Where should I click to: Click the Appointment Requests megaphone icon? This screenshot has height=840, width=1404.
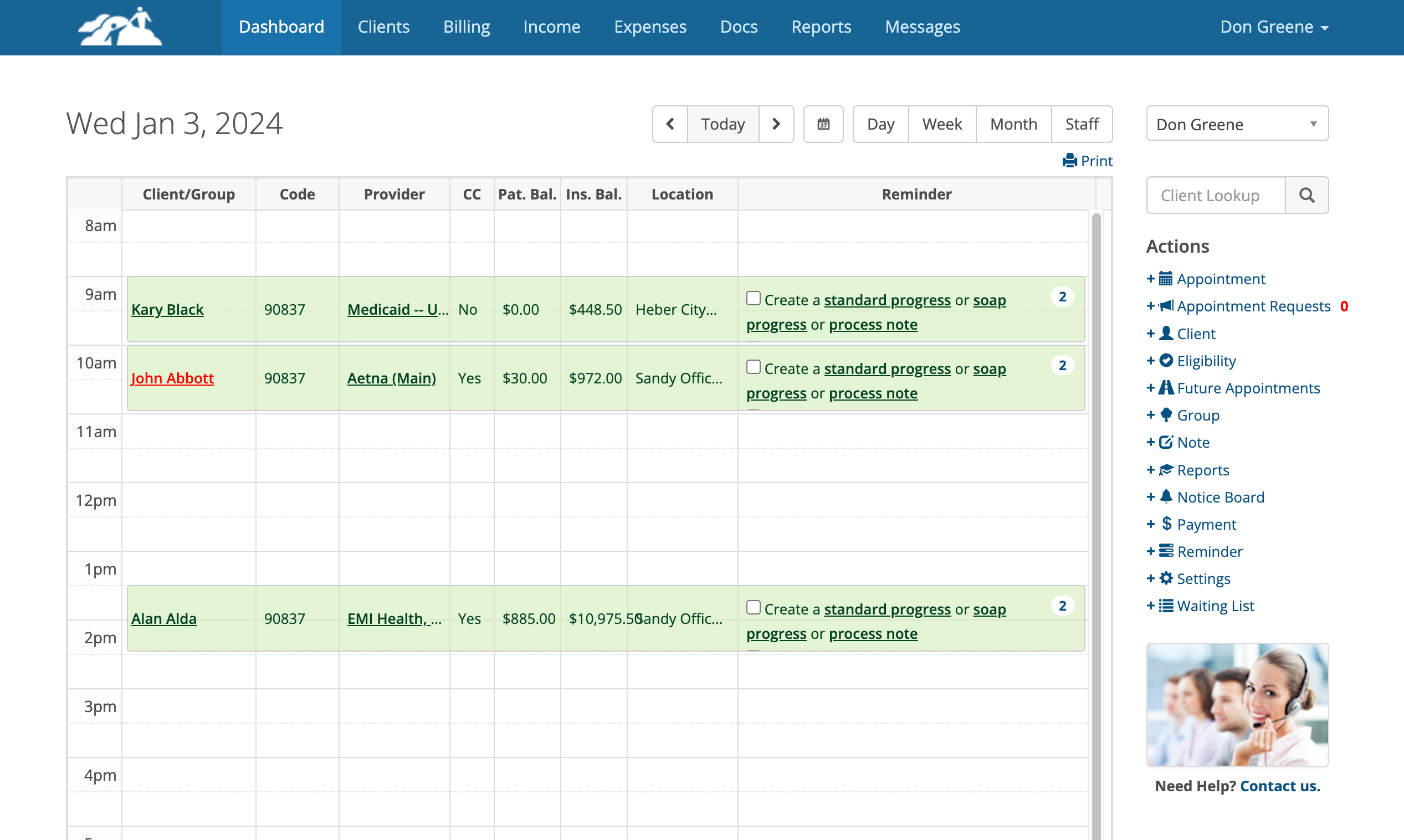(1166, 306)
